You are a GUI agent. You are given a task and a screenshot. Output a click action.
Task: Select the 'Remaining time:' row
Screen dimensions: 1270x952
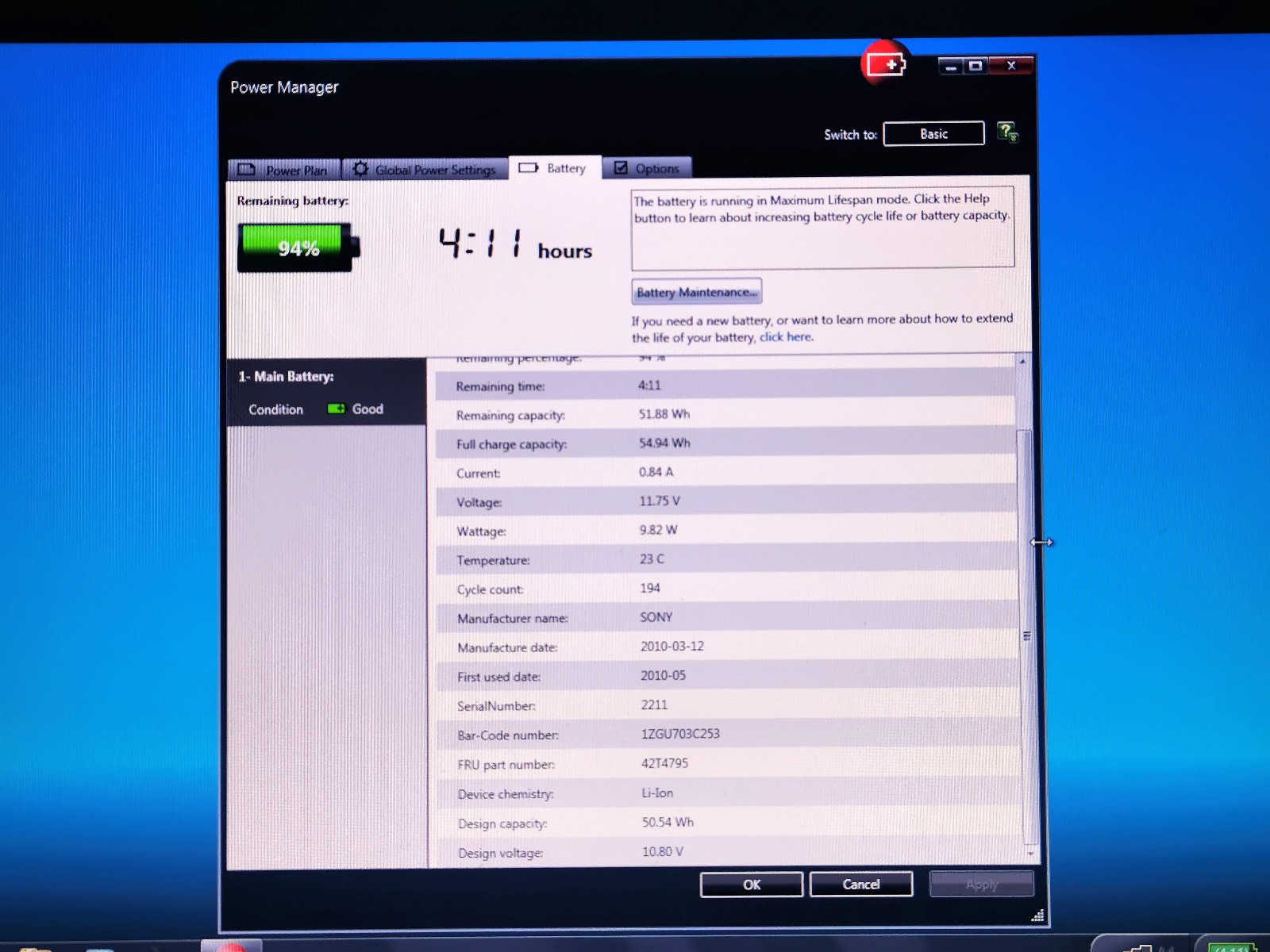[725, 386]
